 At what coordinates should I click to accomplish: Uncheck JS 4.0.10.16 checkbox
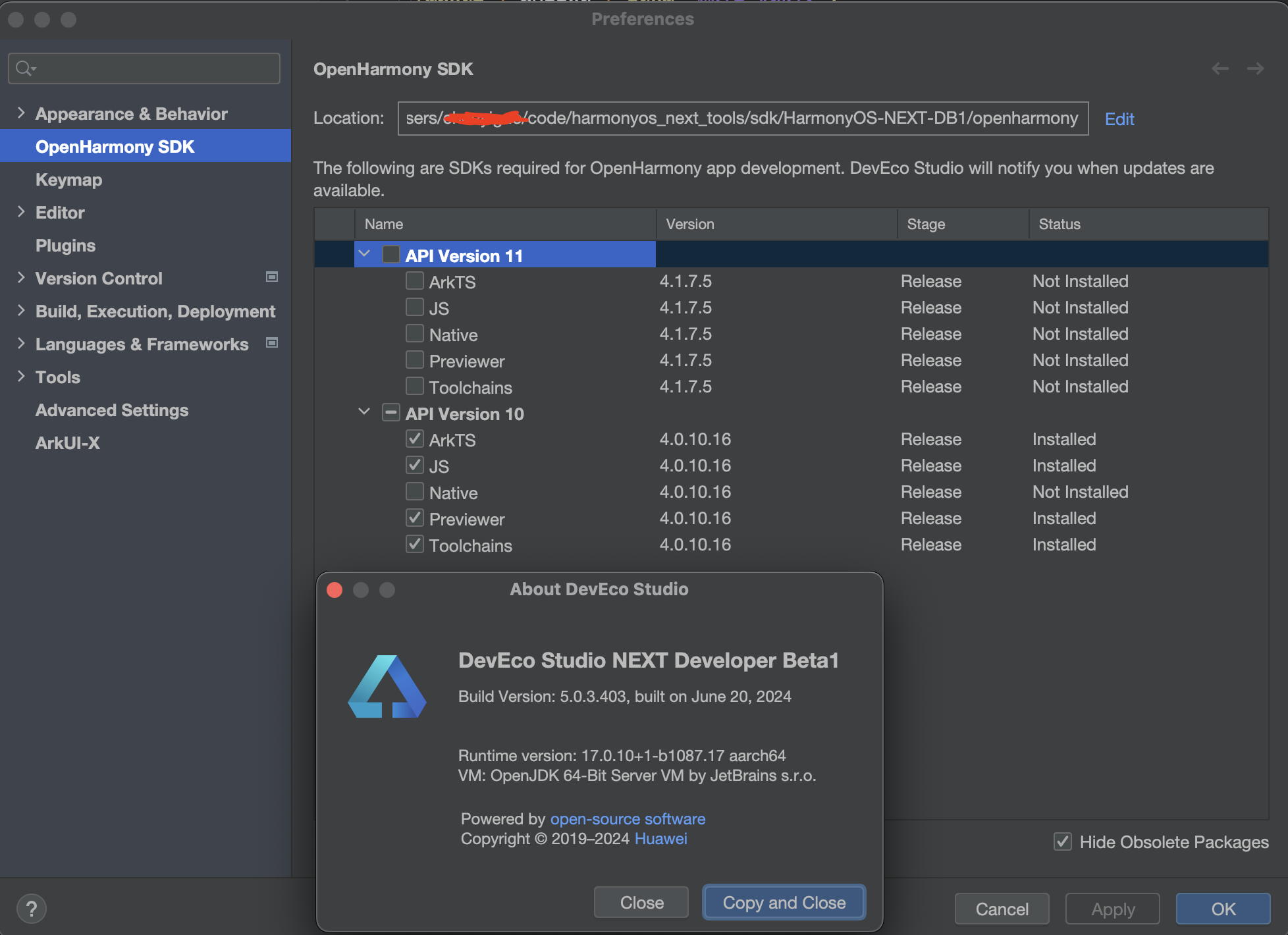tap(415, 466)
